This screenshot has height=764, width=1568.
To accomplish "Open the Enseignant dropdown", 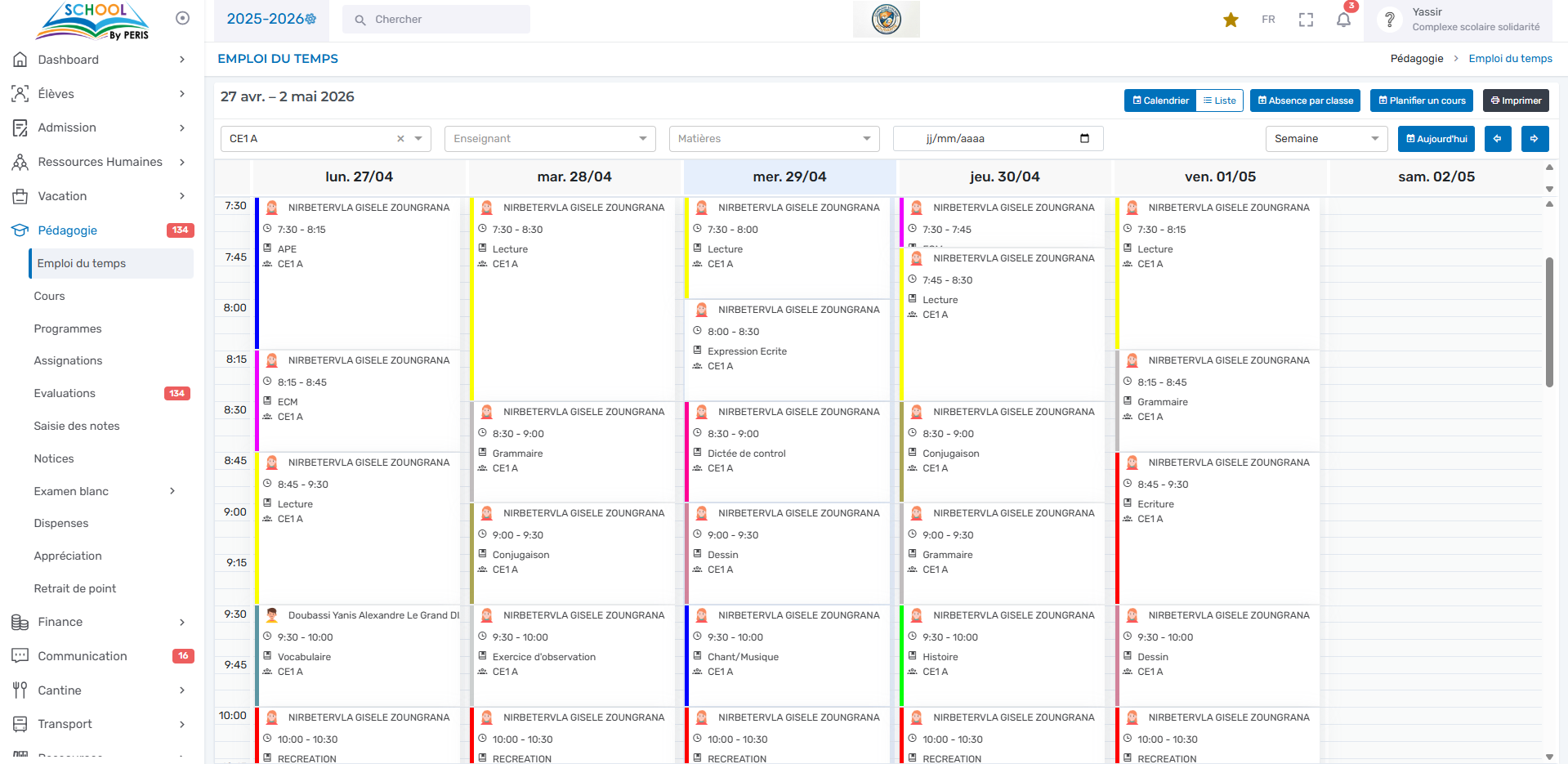I will click(x=550, y=139).
